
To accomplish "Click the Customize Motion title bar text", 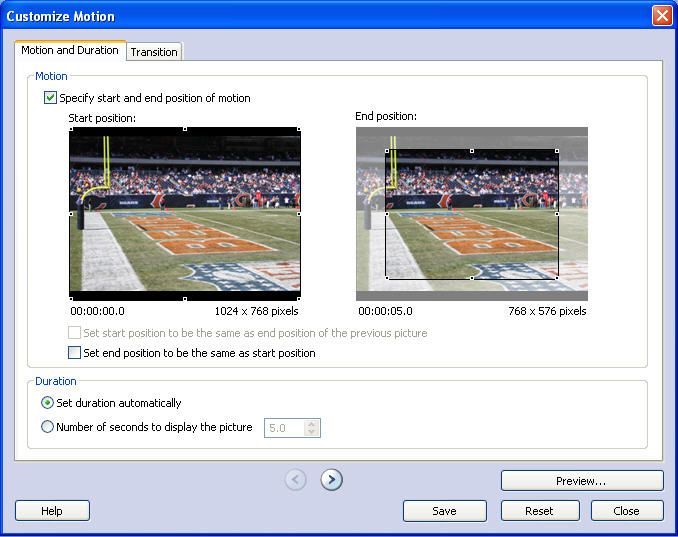I will (61, 16).
